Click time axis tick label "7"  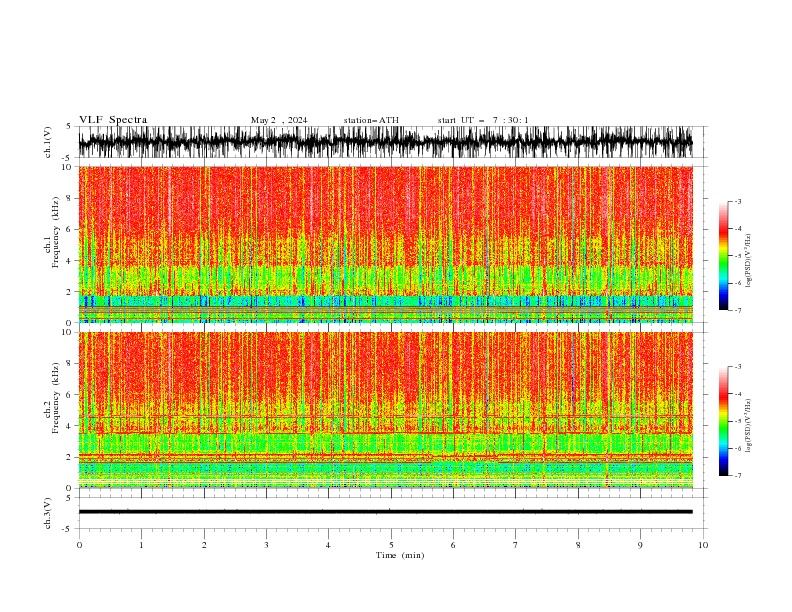(516, 545)
